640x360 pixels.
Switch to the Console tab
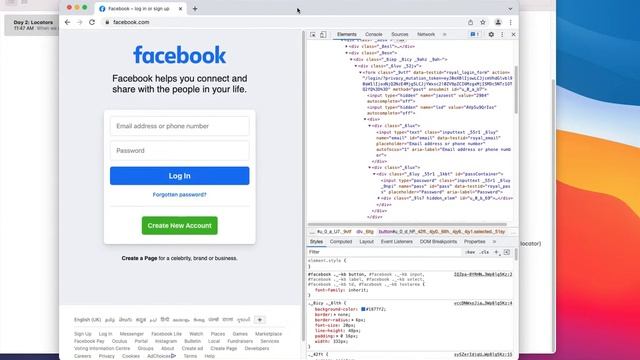click(x=373, y=35)
